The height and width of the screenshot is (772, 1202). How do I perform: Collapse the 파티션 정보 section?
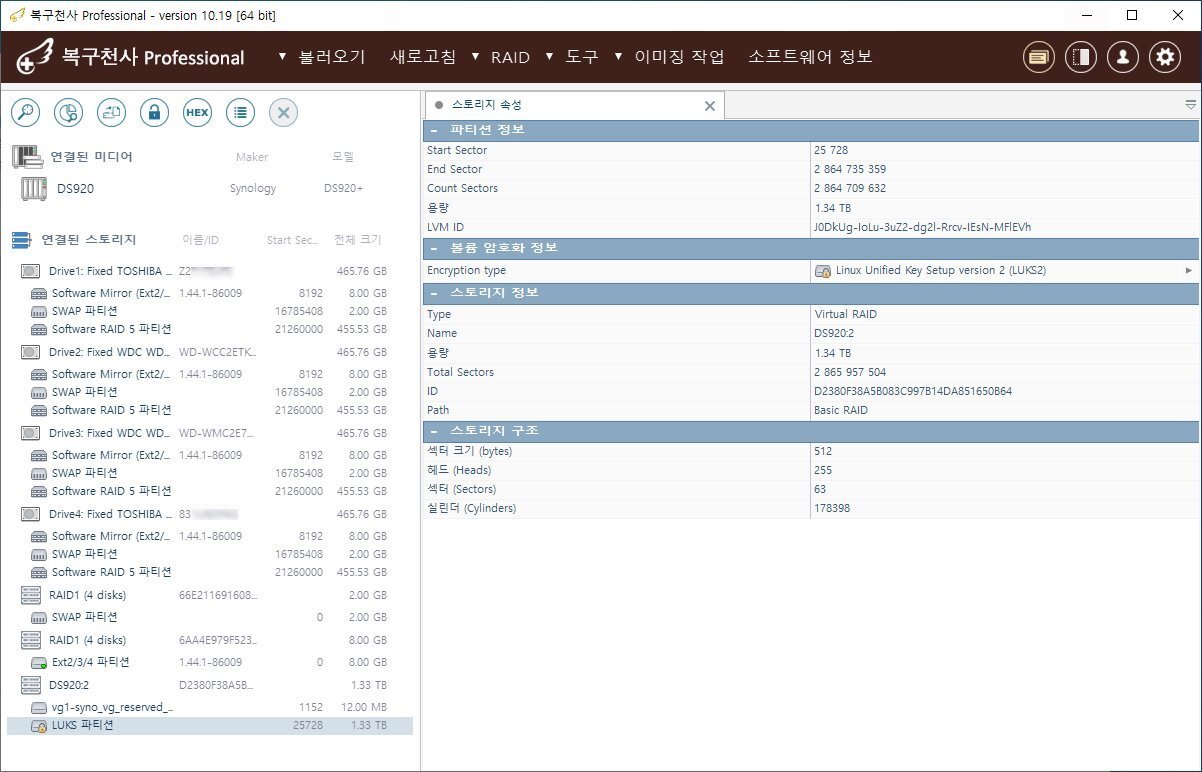tap(434, 130)
